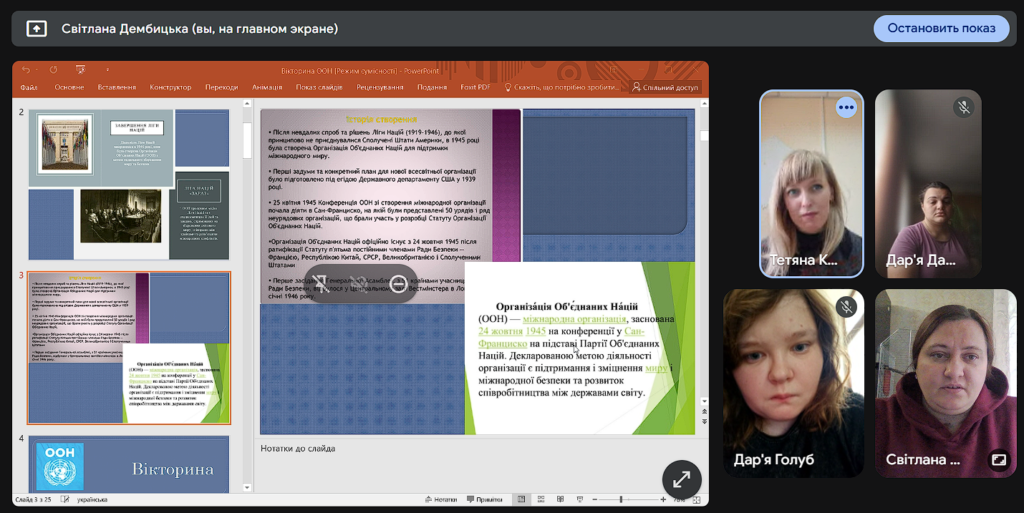The width and height of the screenshot is (1024, 513).
Task: Toggle the muted microphone on presentation overlay
Action: pos(359,283)
